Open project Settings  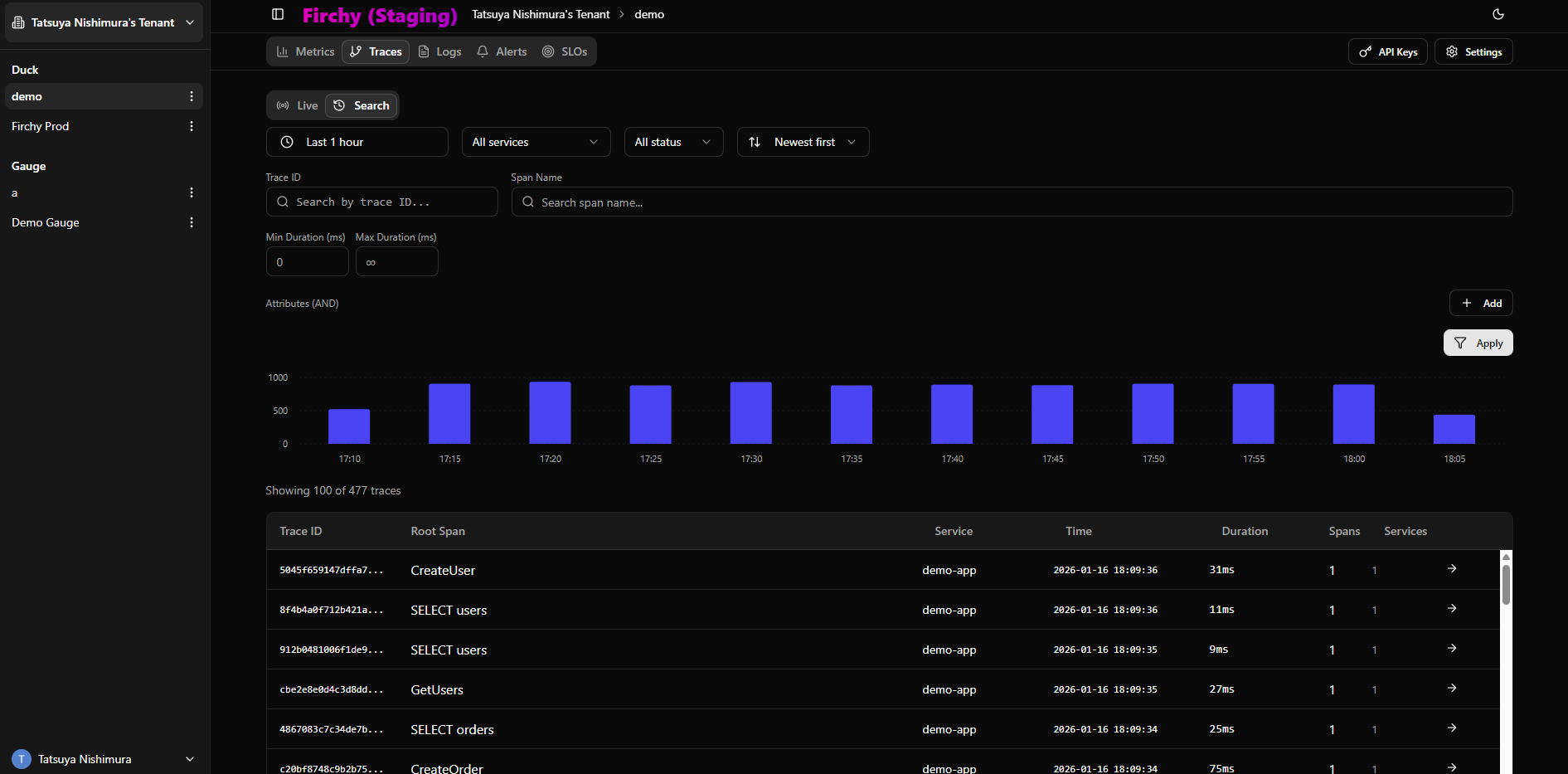(1473, 51)
